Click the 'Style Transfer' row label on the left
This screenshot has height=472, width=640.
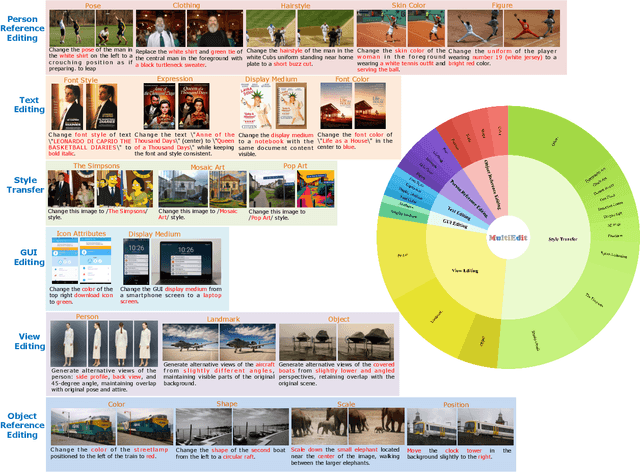pos(25,185)
